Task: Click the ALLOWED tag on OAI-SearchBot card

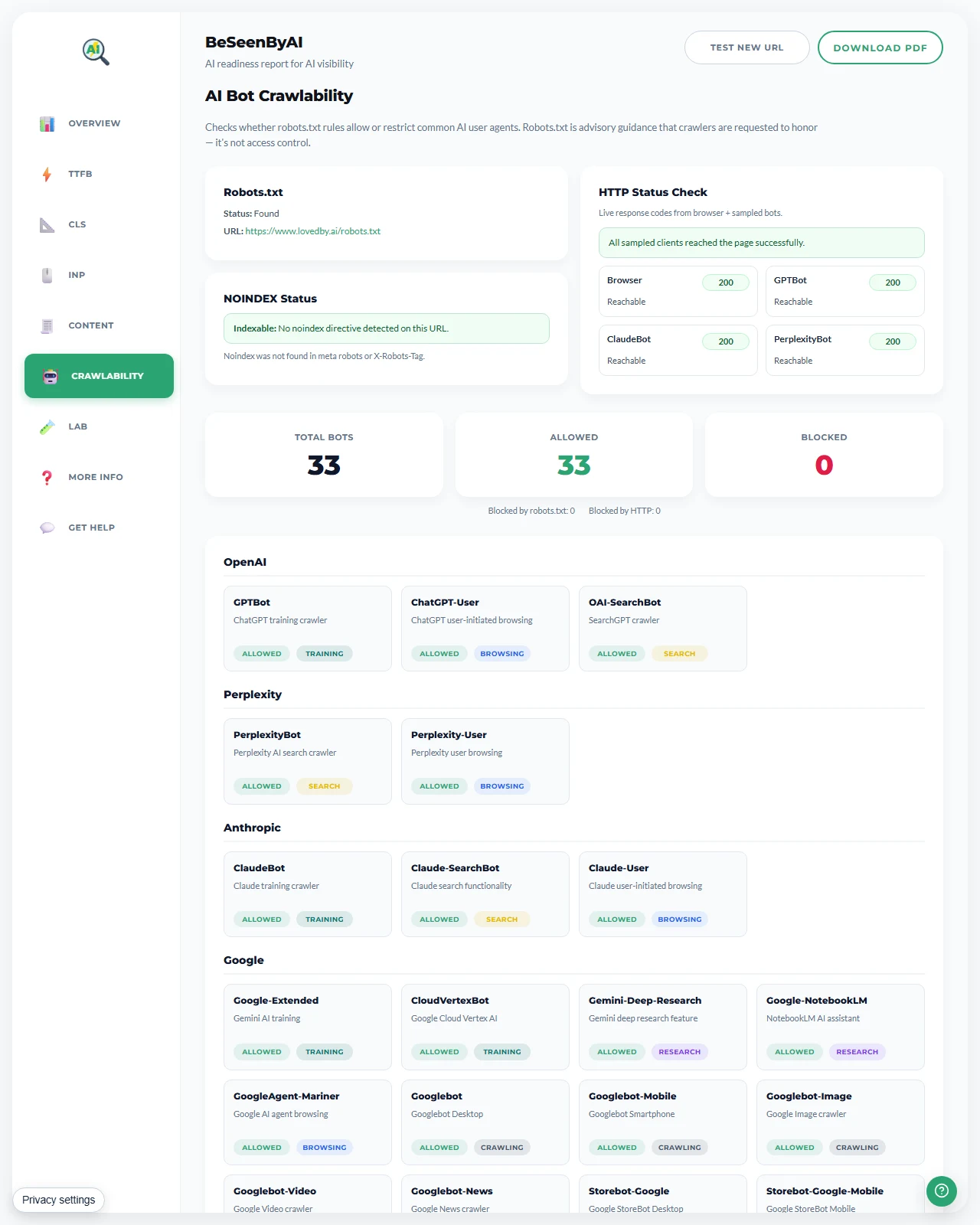Action: click(x=617, y=654)
